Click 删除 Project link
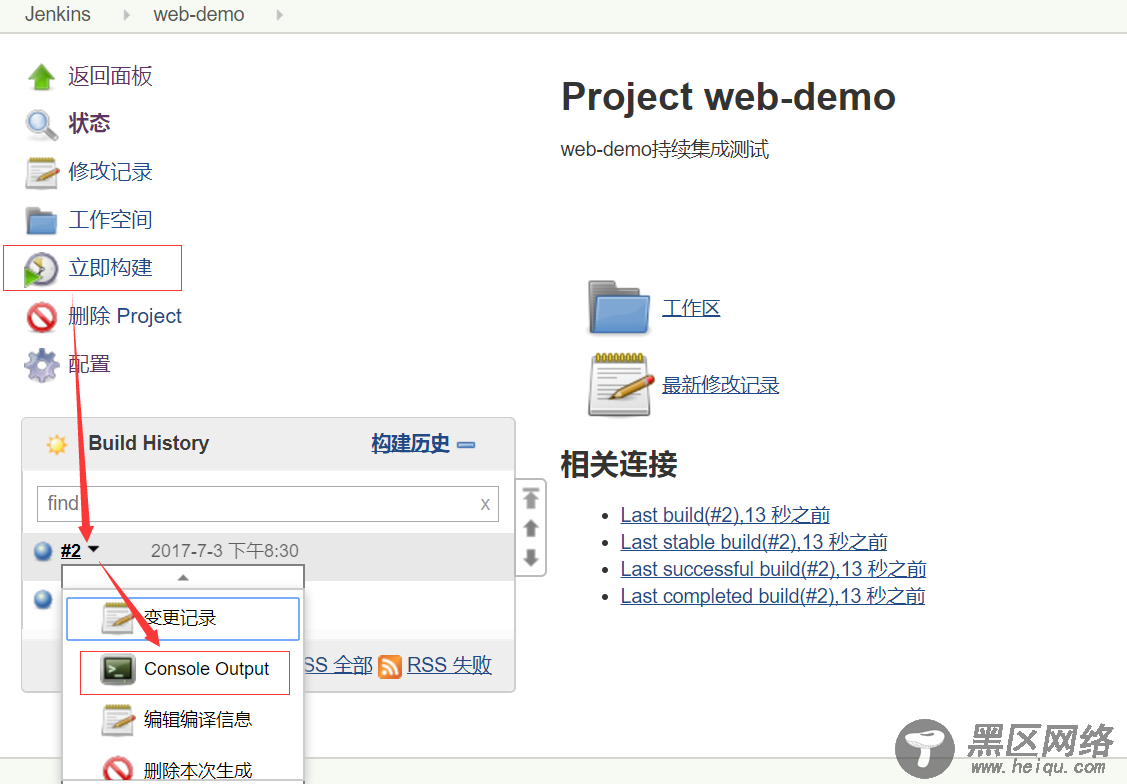This screenshot has width=1127, height=784. pyautogui.click(x=125, y=316)
